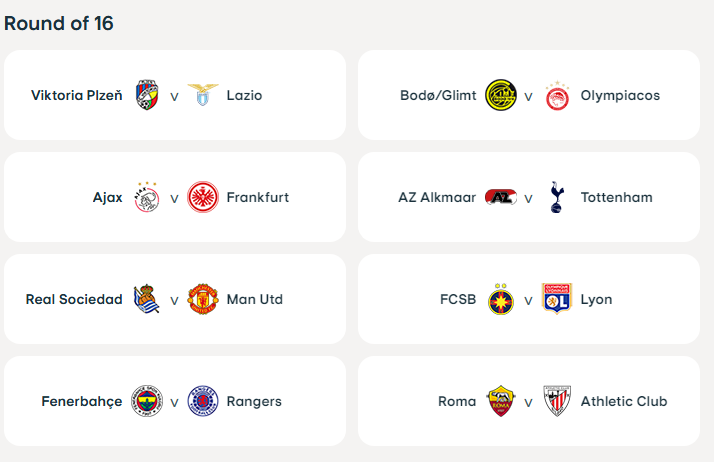Click the Real Sociedad crest
This screenshot has width=714, height=462.
coord(147,299)
